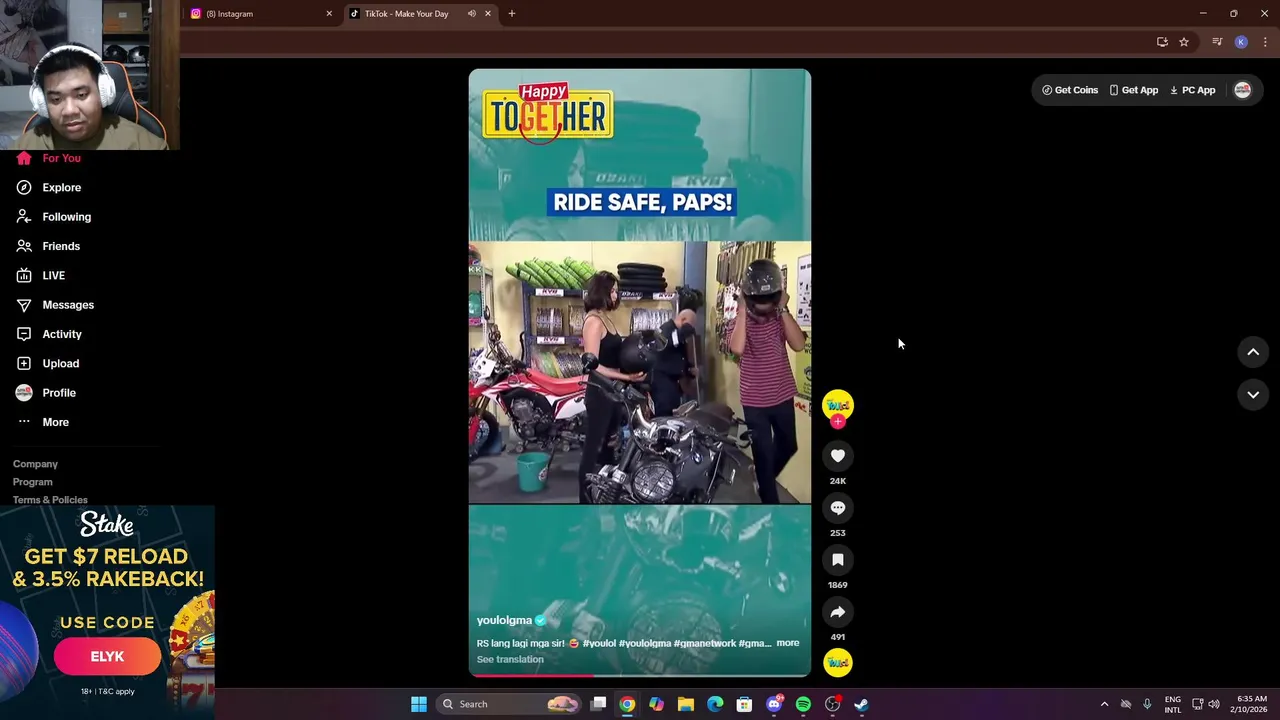This screenshot has width=1280, height=720.
Task: Open Task View on the taskbar
Action: click(598, 704)
